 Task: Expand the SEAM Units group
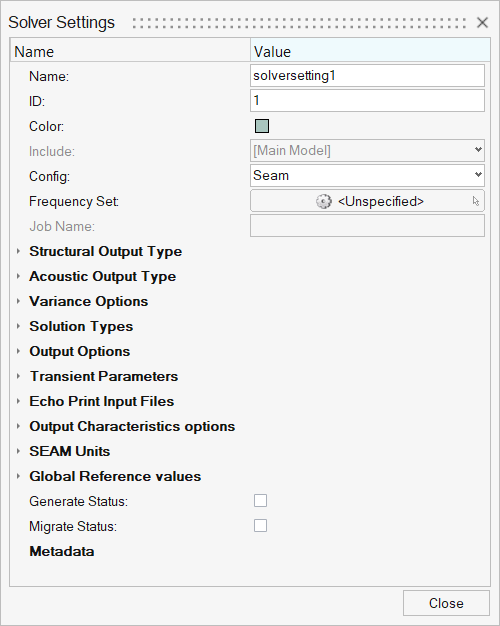(x=18, y=451)
